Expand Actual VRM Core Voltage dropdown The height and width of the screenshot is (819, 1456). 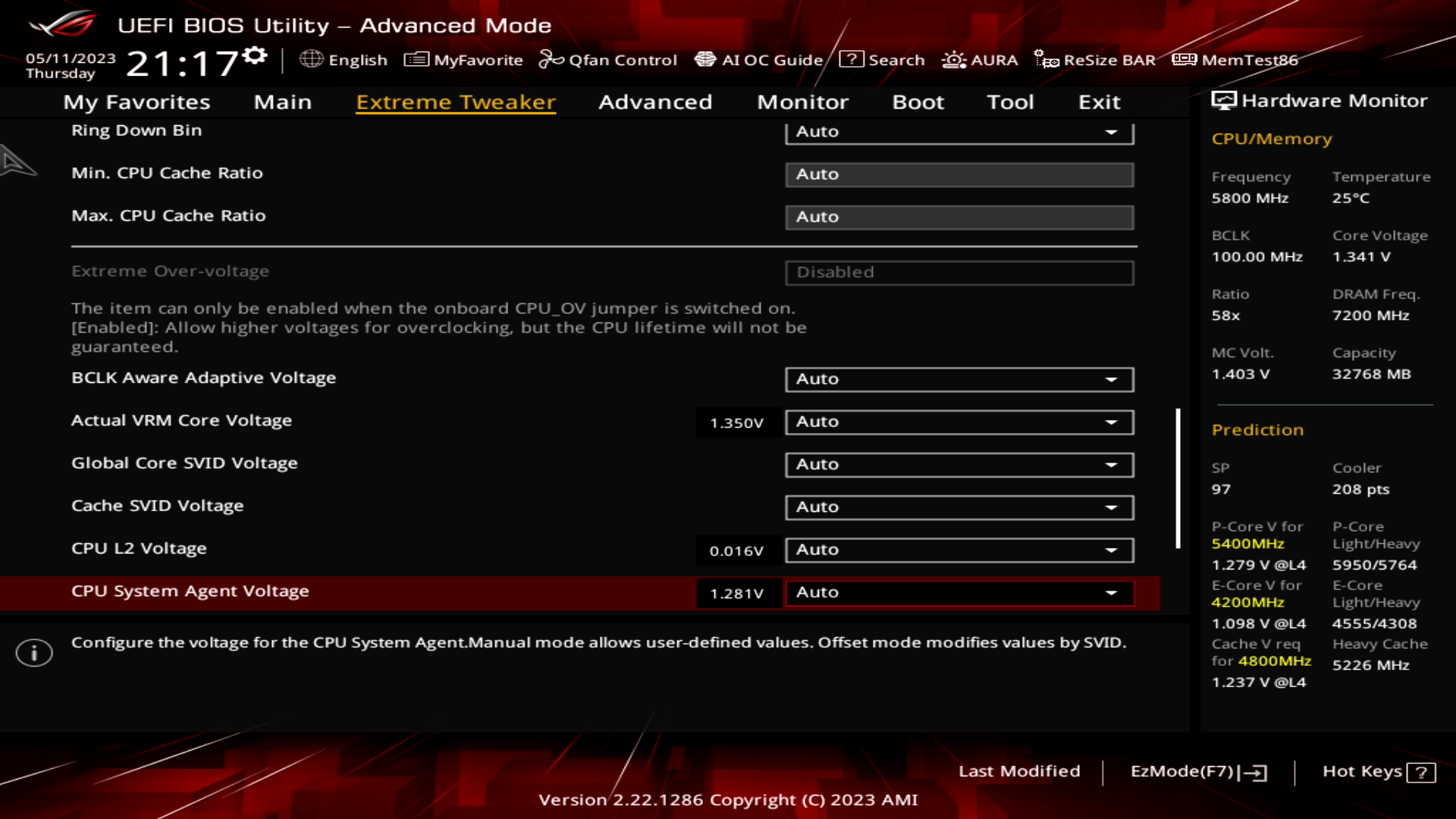click(x=959, y=422)
